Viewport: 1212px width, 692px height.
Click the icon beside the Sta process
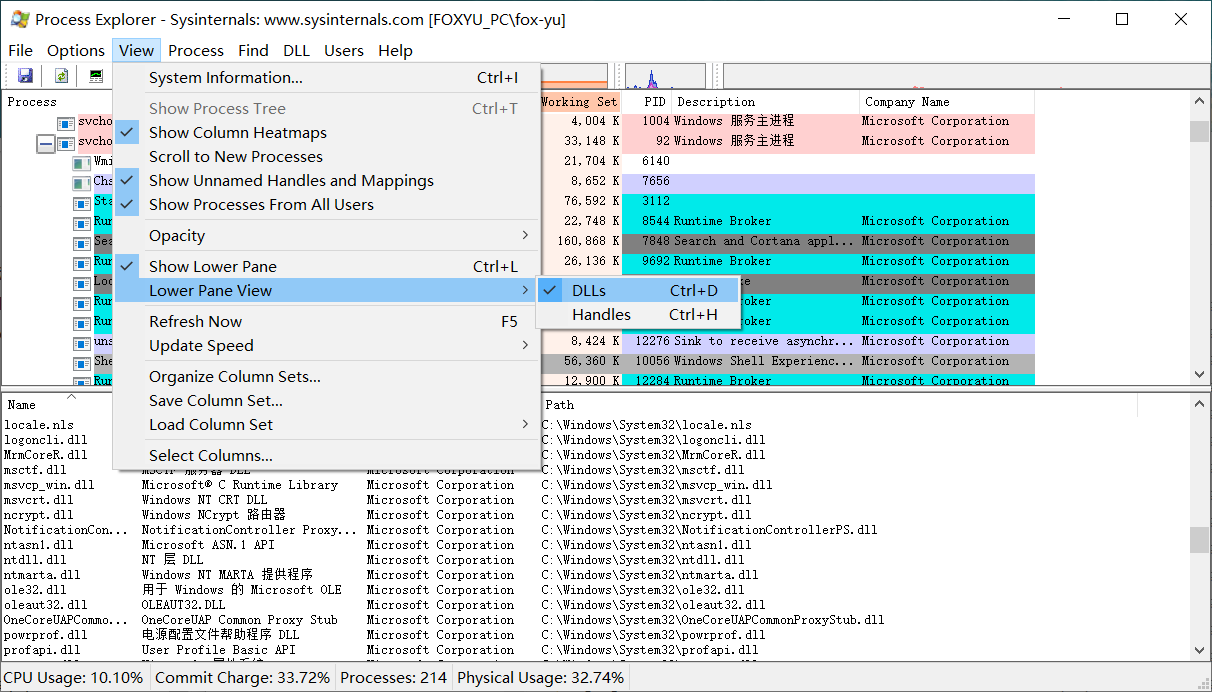(x=82, y=203)
